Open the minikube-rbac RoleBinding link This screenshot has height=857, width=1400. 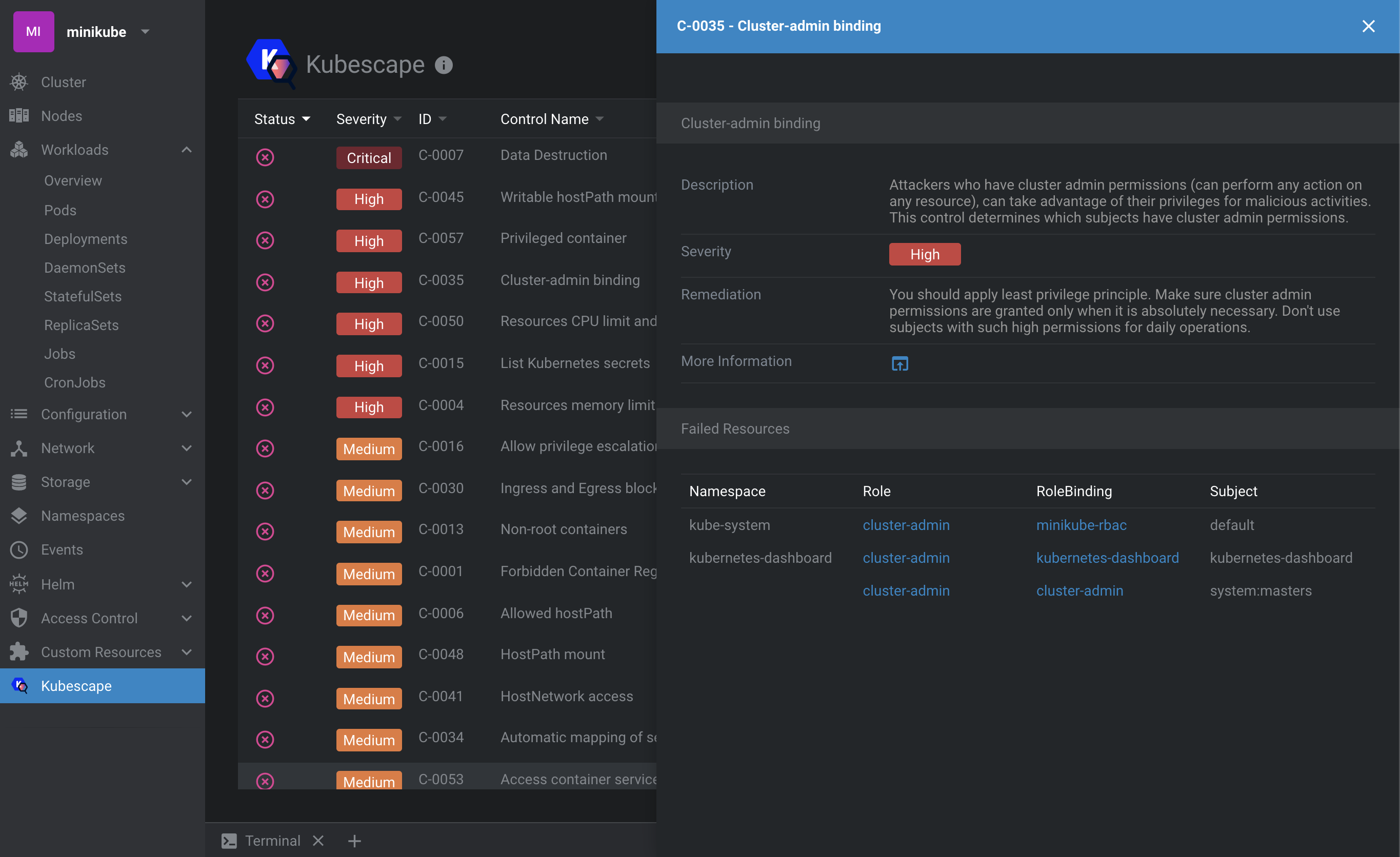(x=1081, y=525)
